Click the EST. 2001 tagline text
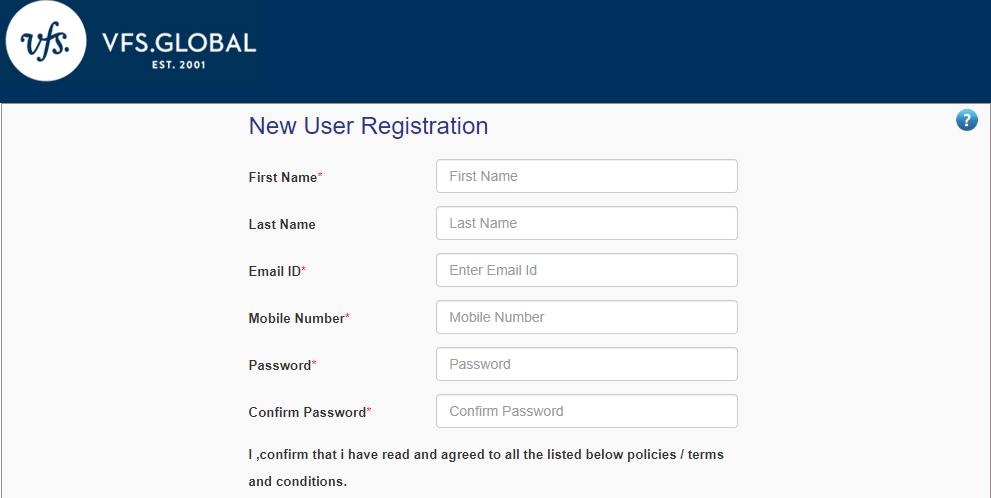This screenshot has height=498, width=991. (x=179, y=64)
